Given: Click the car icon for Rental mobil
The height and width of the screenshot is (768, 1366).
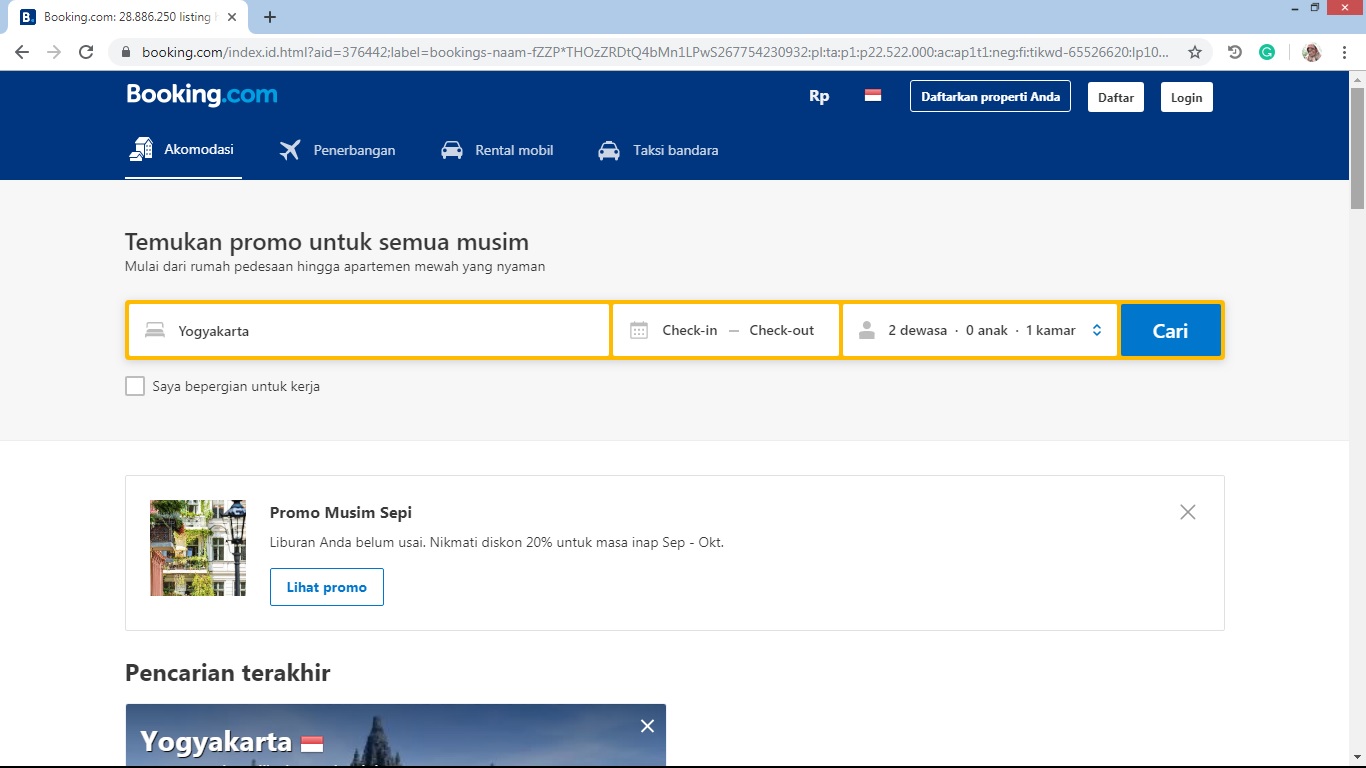Looking at the screenshot, I should pyautogui.click(x=452, y=150).
